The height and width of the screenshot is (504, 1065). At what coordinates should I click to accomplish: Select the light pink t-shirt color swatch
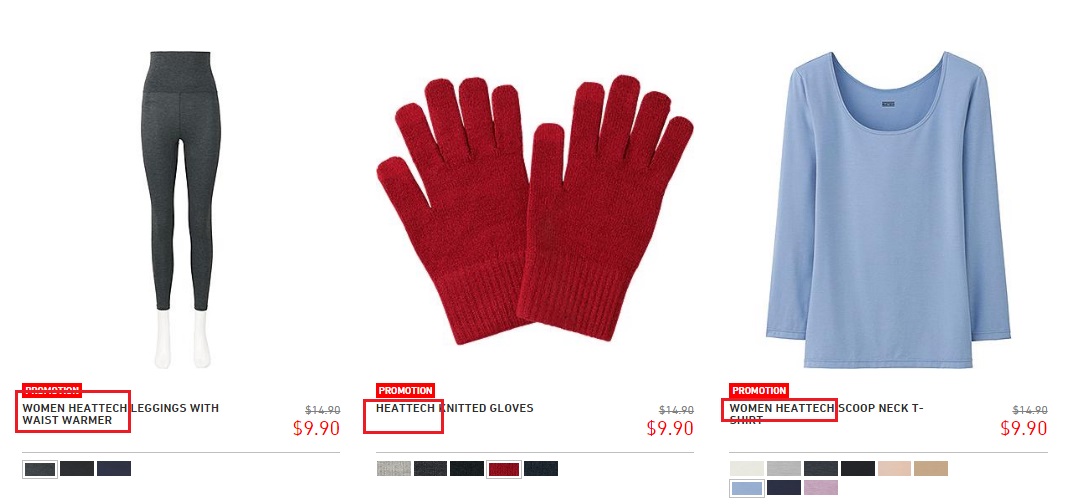[894, 469]
